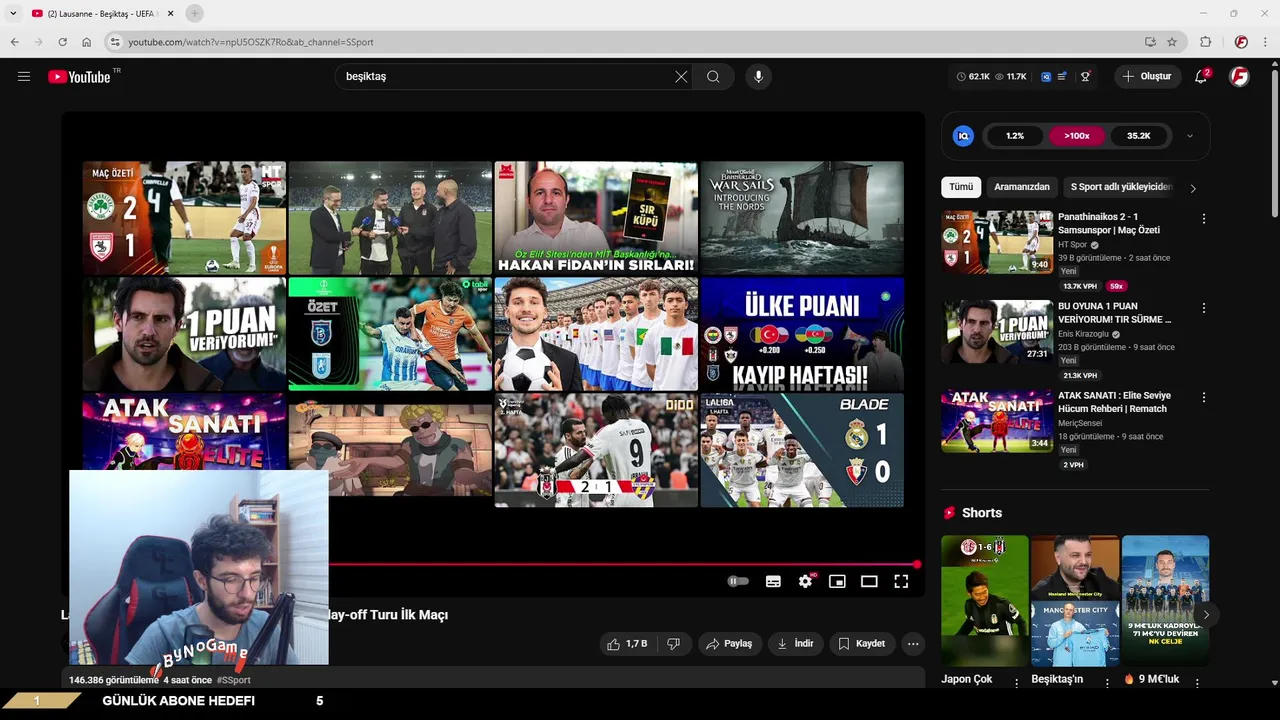
Task: Open Chrome three-dot menu
Action: click(x=1266, y=42)
